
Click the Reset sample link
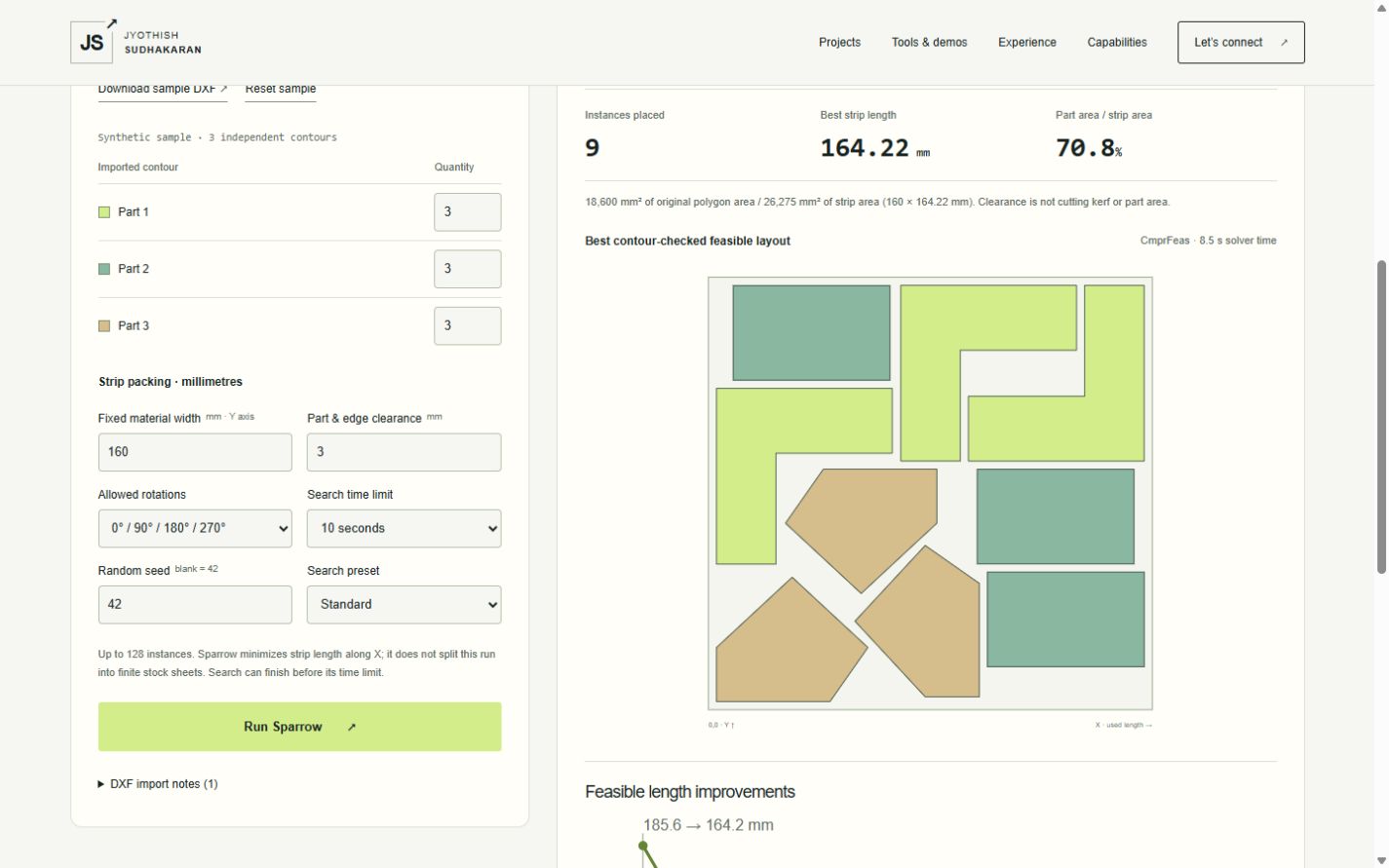[281, 90]
